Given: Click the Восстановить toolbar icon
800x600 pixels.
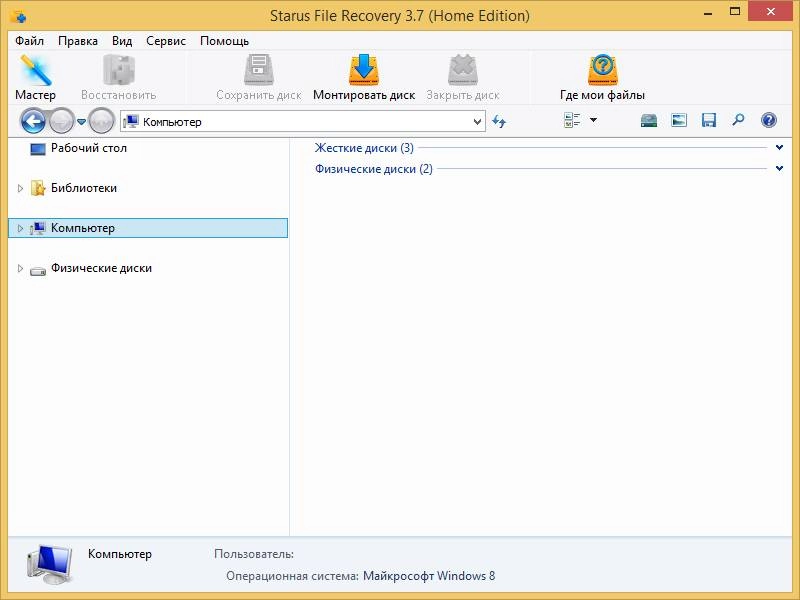Looking at the screenshot, I should (118, 78).
